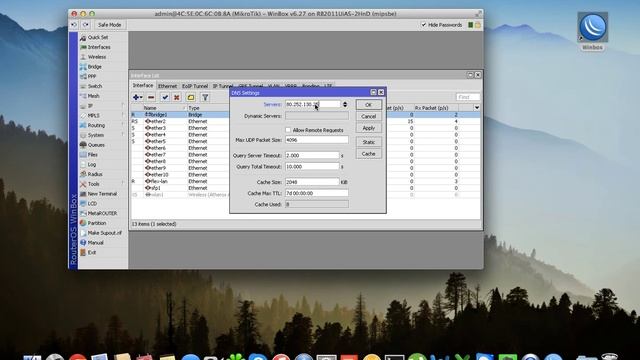Viewport: 640px width, 360px height.
Task: Click the Cache Size field
Action: click(x=312, y=182)
